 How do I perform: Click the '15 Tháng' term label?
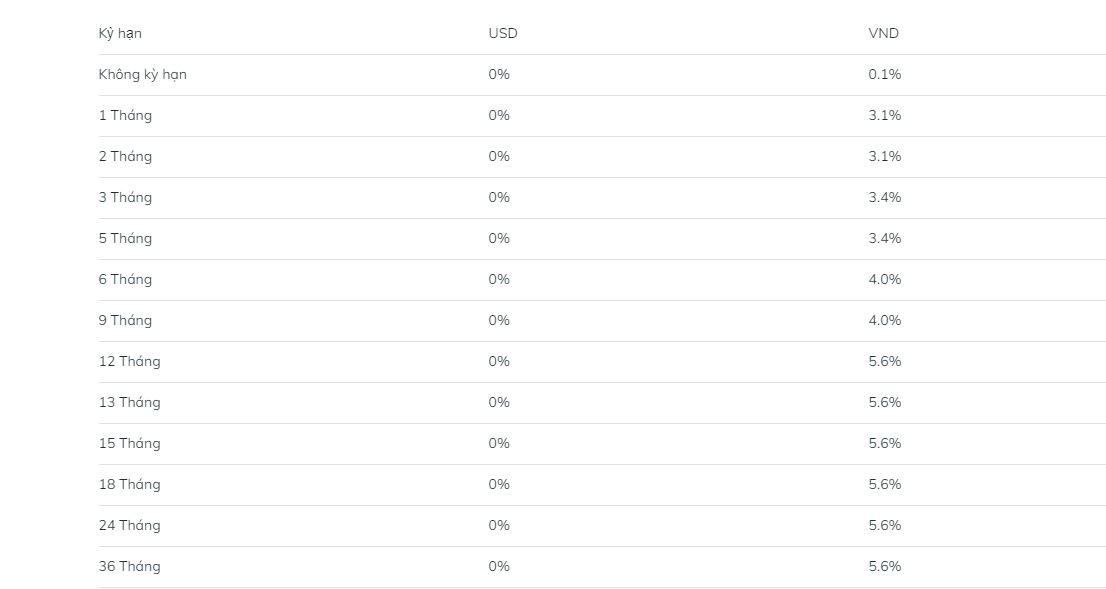[x=129, y=444]
